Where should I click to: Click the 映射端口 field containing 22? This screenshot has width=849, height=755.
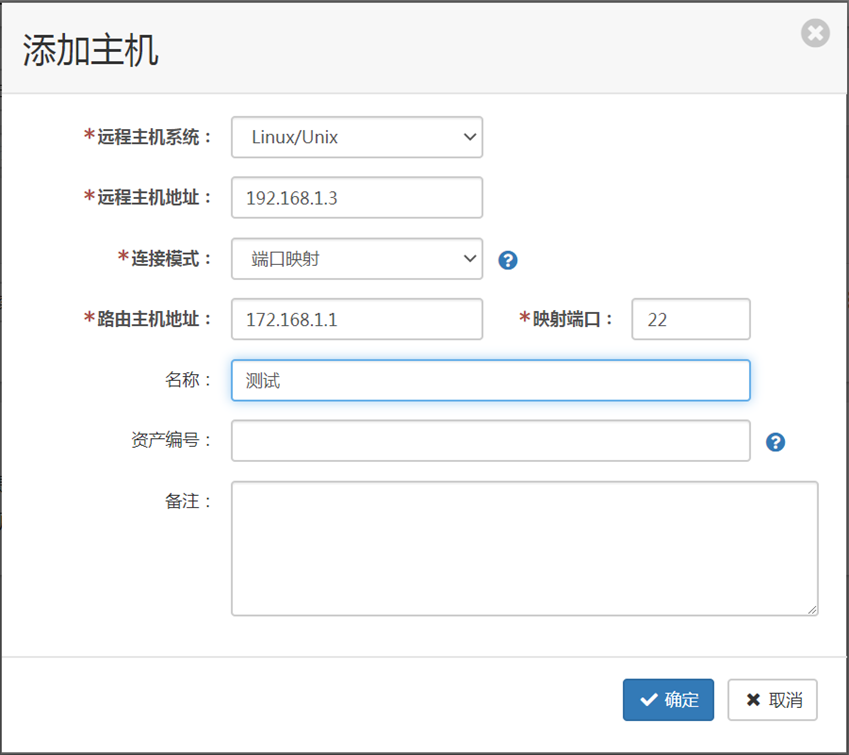point(690,319)
